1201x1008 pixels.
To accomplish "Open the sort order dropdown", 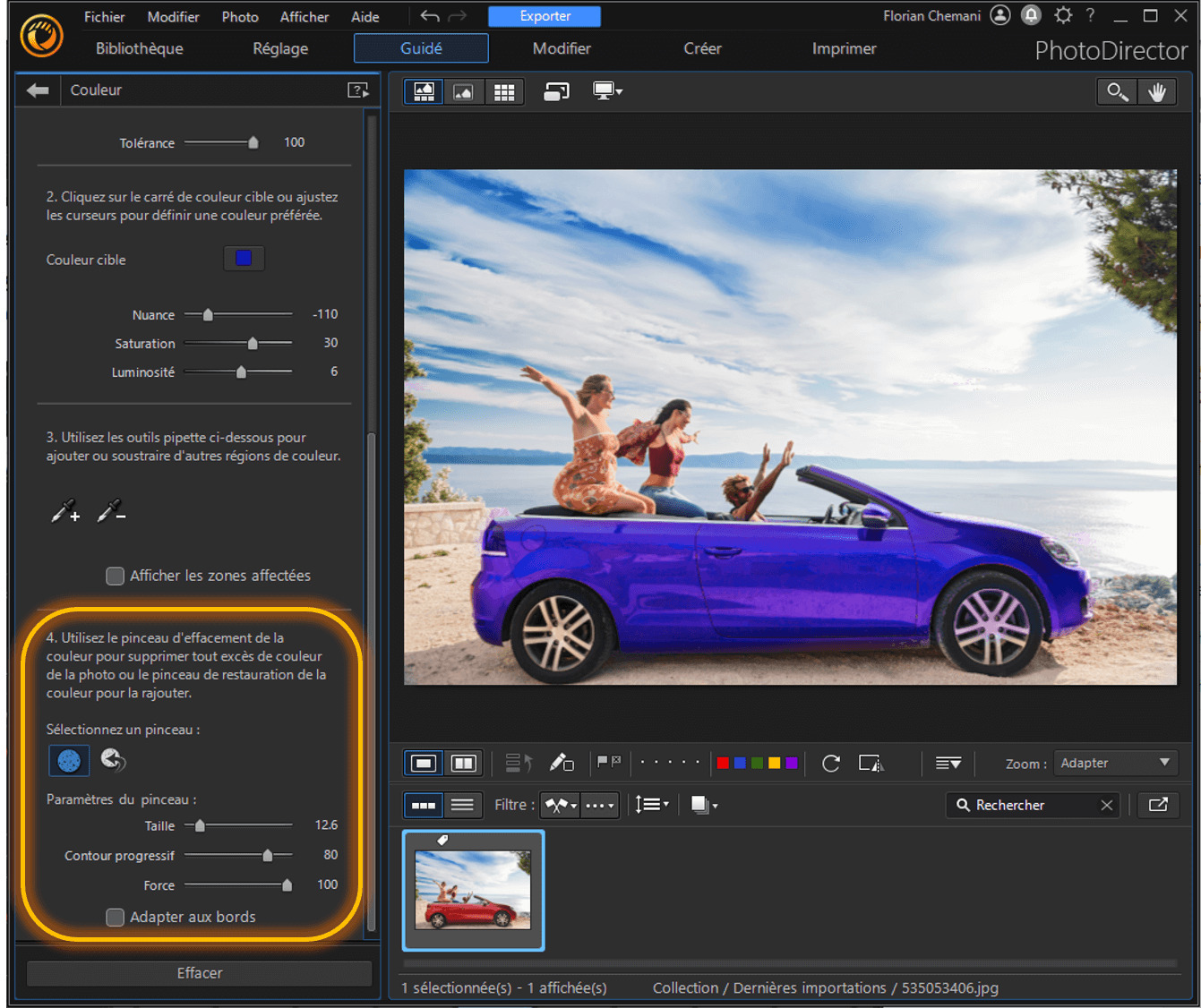I will [652, 804].
